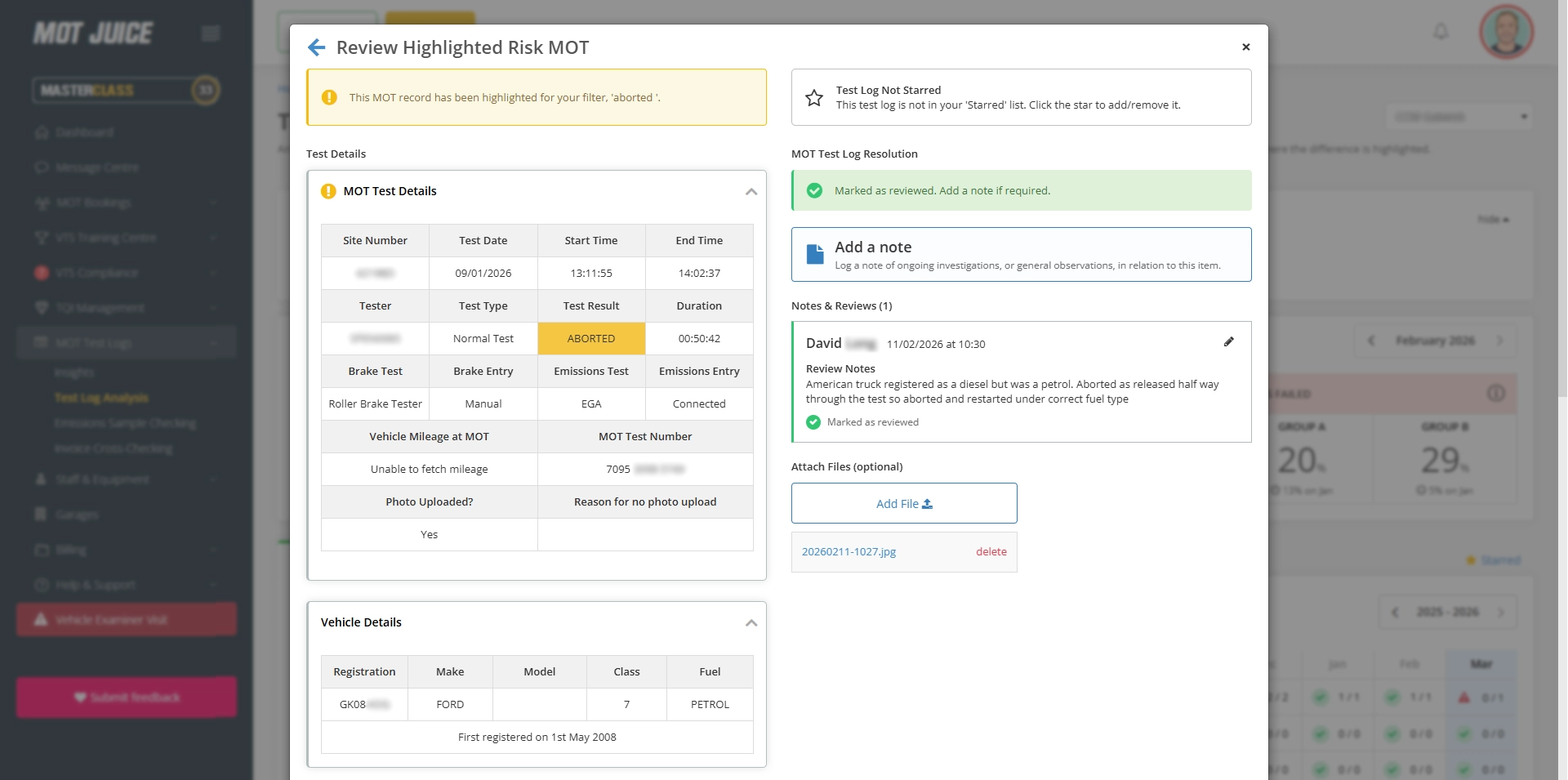Collapse the Vehicle Details panel
Screen dimensions: 1568x780
point(751,622)
